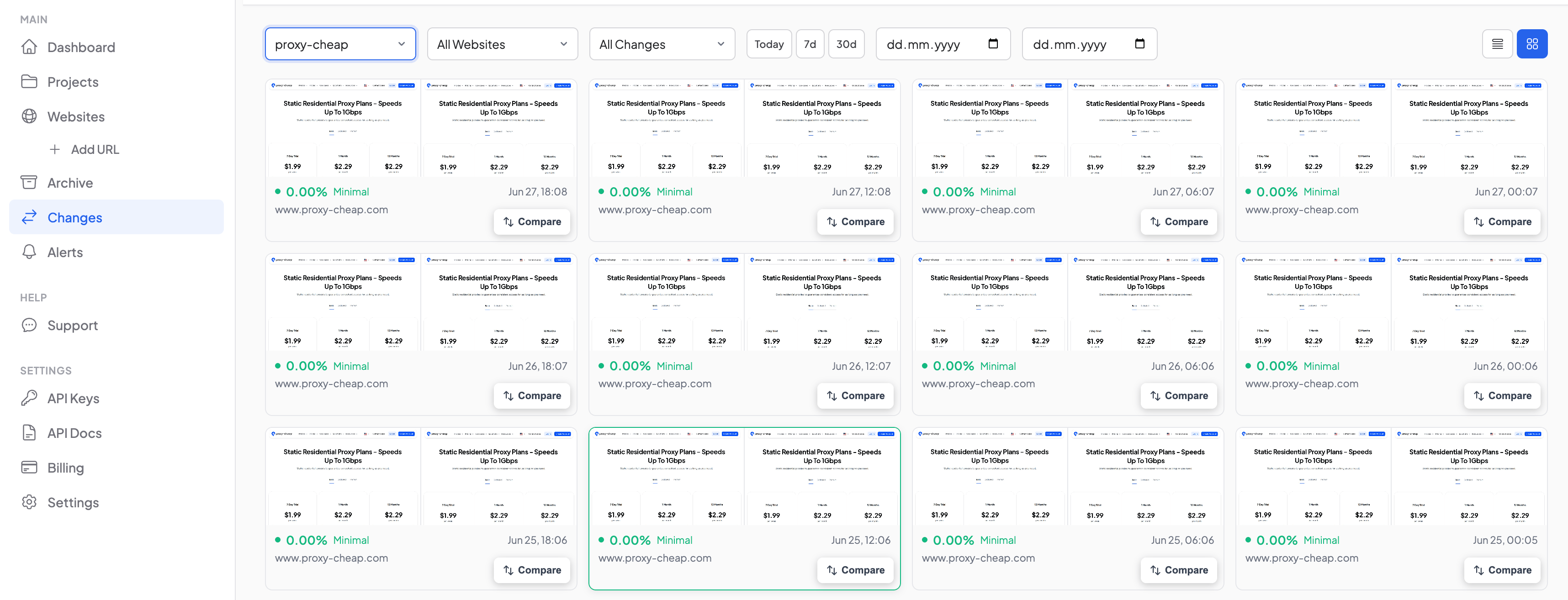Open Websites in sidebar
This screenshot has width=1568, height=600.
click(x=116, y=116)
